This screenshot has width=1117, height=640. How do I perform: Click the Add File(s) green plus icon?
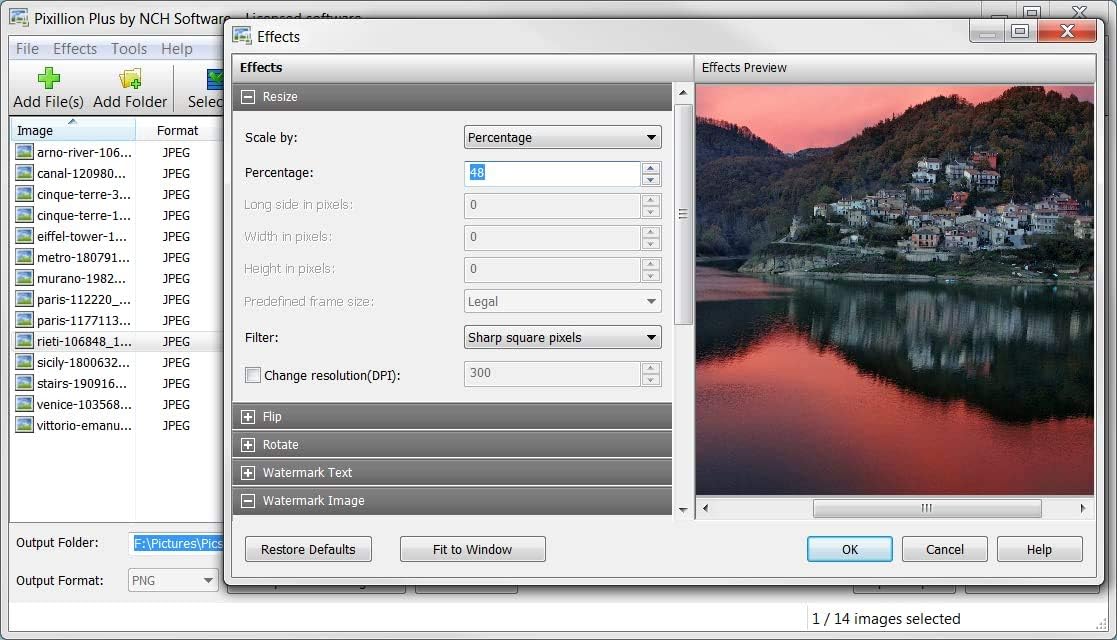click(48, 78)
